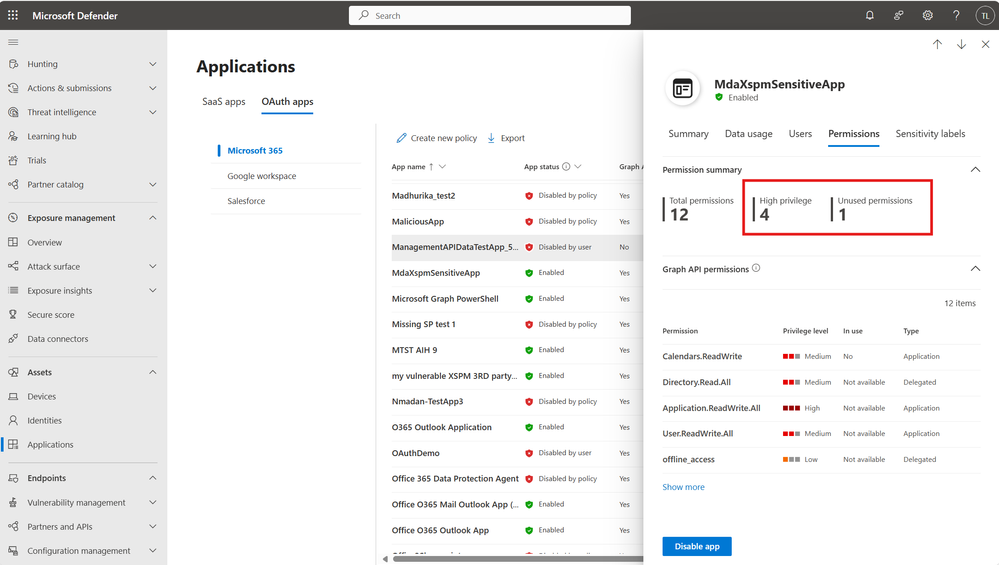Go to next app with down arrow
This screenshot has height=565, width=999.
[961, 44]
